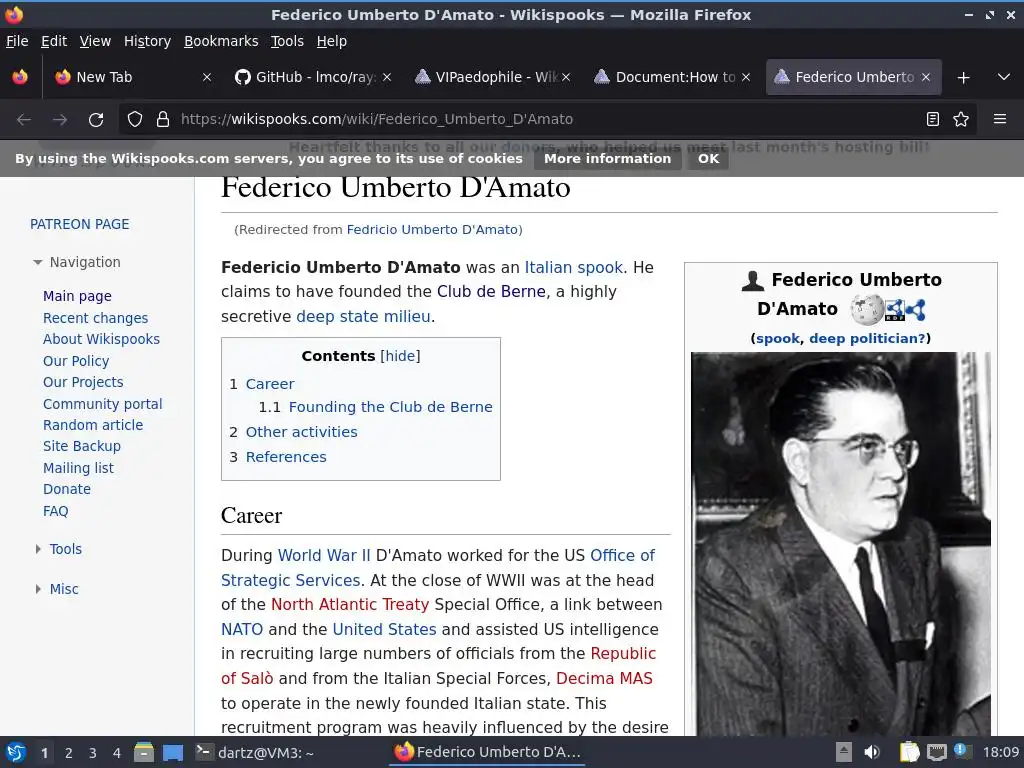Click the Decima MAS red link
Image resolution: width=1024 pixels, height=768 pixels.
point(604,679)
